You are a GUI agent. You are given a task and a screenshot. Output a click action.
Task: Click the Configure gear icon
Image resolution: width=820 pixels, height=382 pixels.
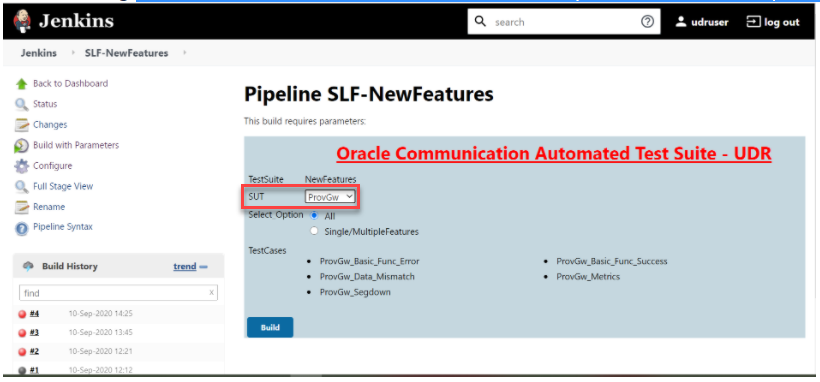click(x=21, y=166)
